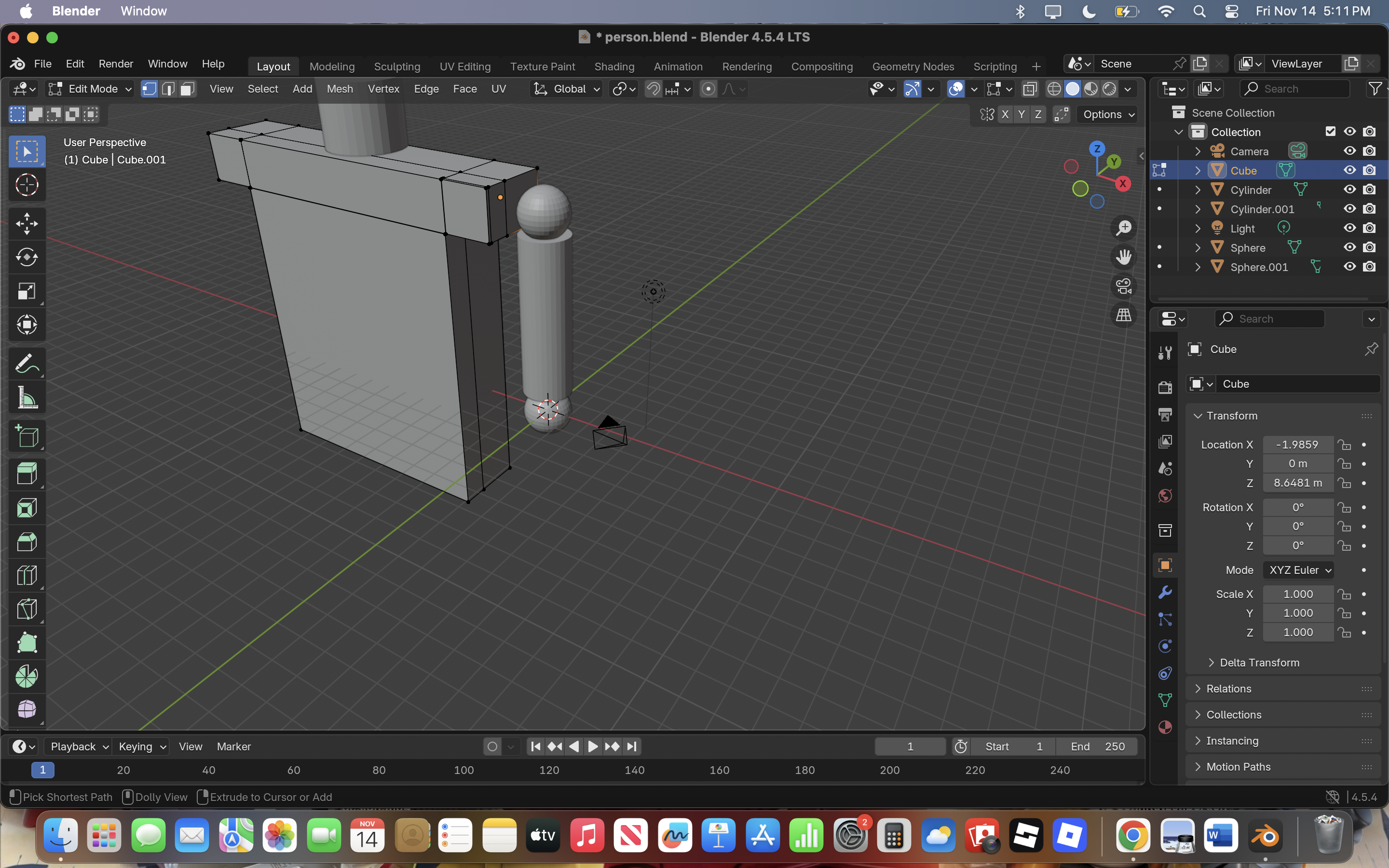1389x868 pixels.
Task: Open the Mesh menu
Action: (x=339, y=89)
